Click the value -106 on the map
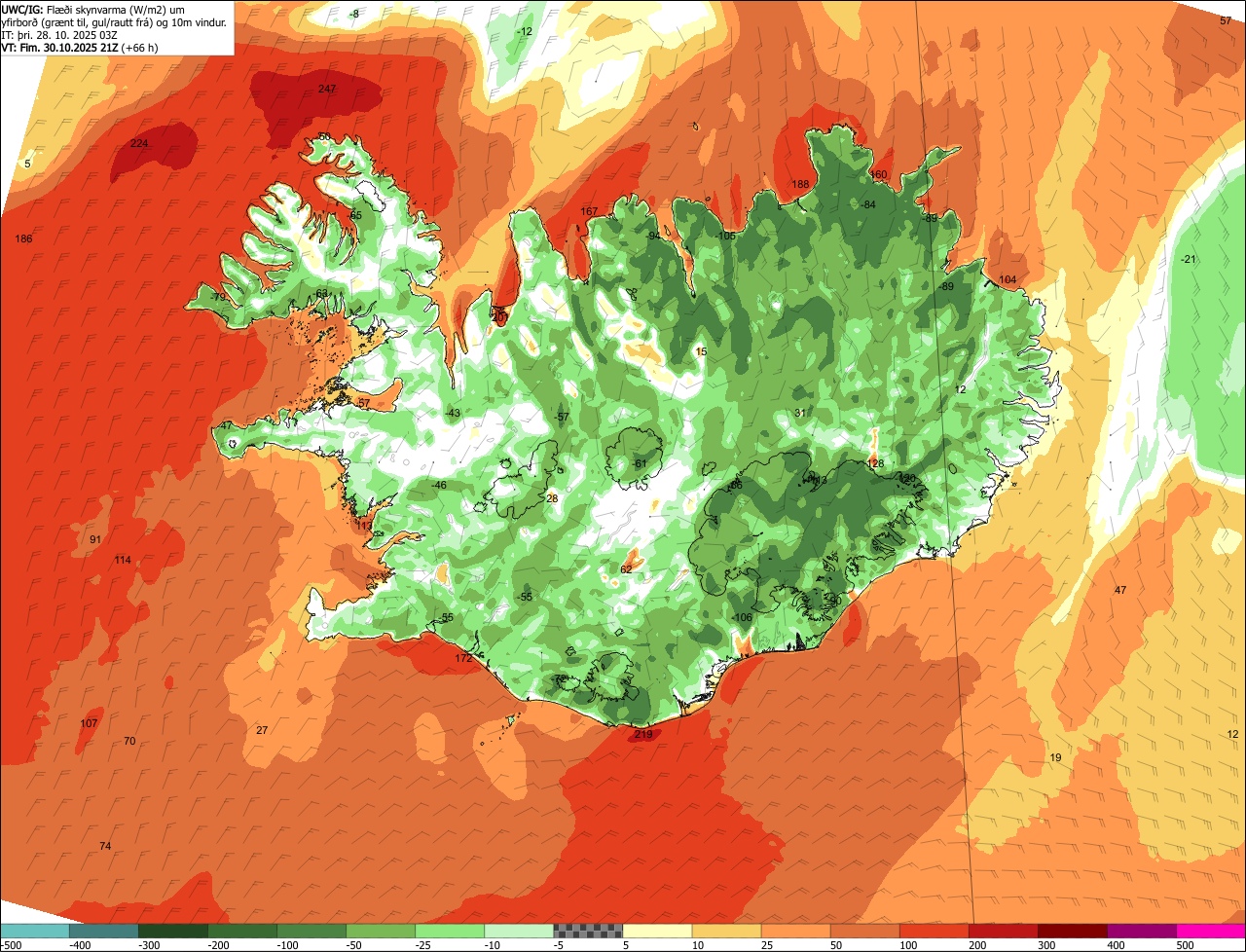Screen dimensions: 1246x952 click(743, 617)
